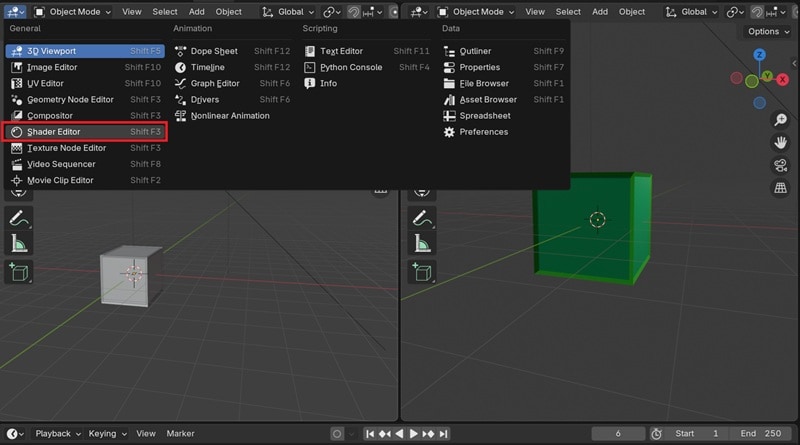Toggle camera view icon
This screenshot has width=800, height=445.
point(780,165)
